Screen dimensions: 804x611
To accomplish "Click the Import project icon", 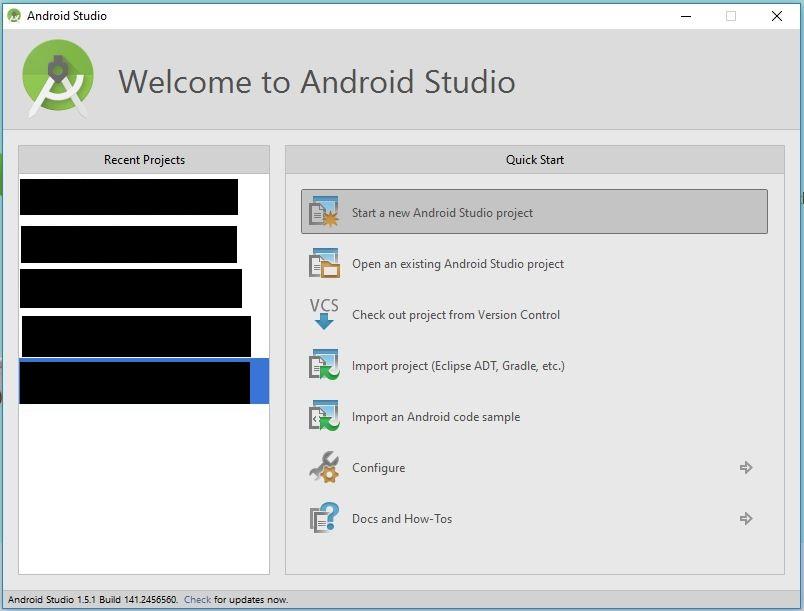I will pyautogui.click(x=324, y=366).
